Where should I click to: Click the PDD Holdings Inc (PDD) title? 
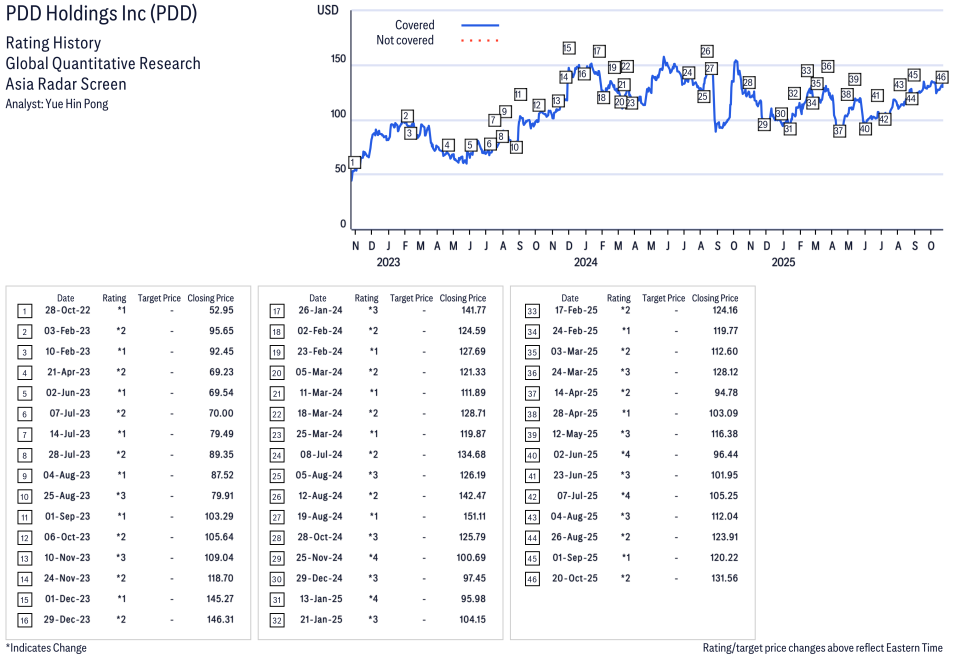(101, 14)
